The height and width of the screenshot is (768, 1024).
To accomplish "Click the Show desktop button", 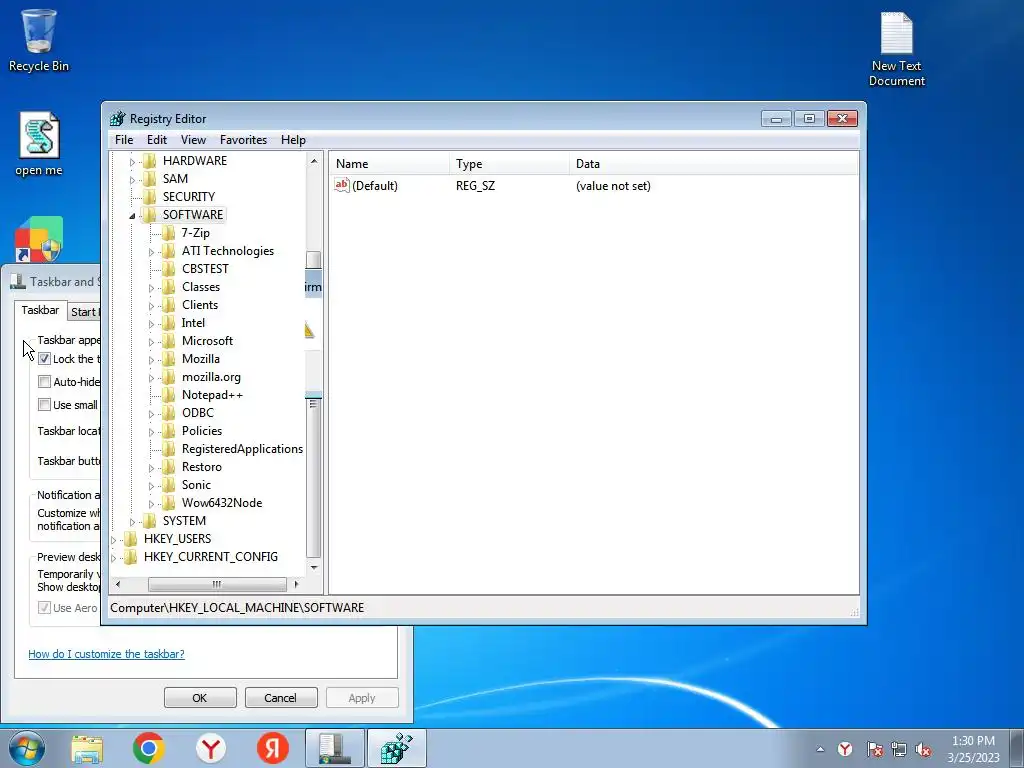I will pyautogui.click(x=1017, y=748).
